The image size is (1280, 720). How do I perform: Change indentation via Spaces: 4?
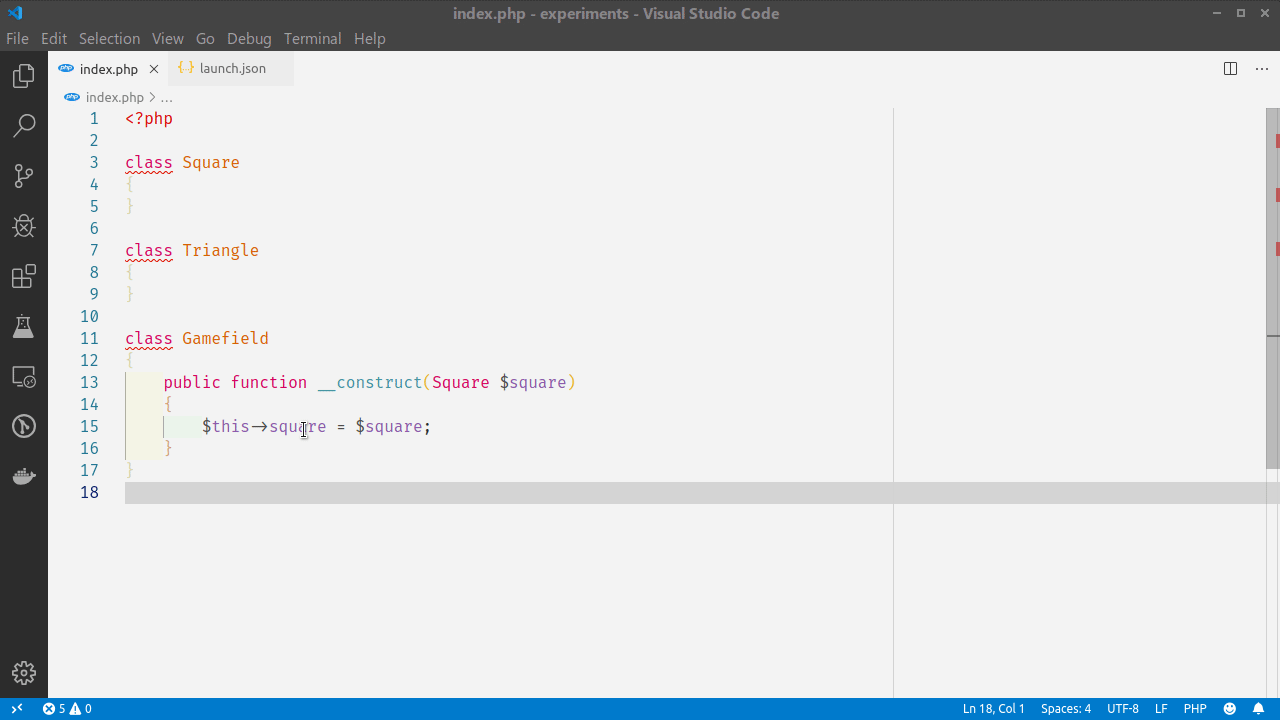[x=1065, y=708]
